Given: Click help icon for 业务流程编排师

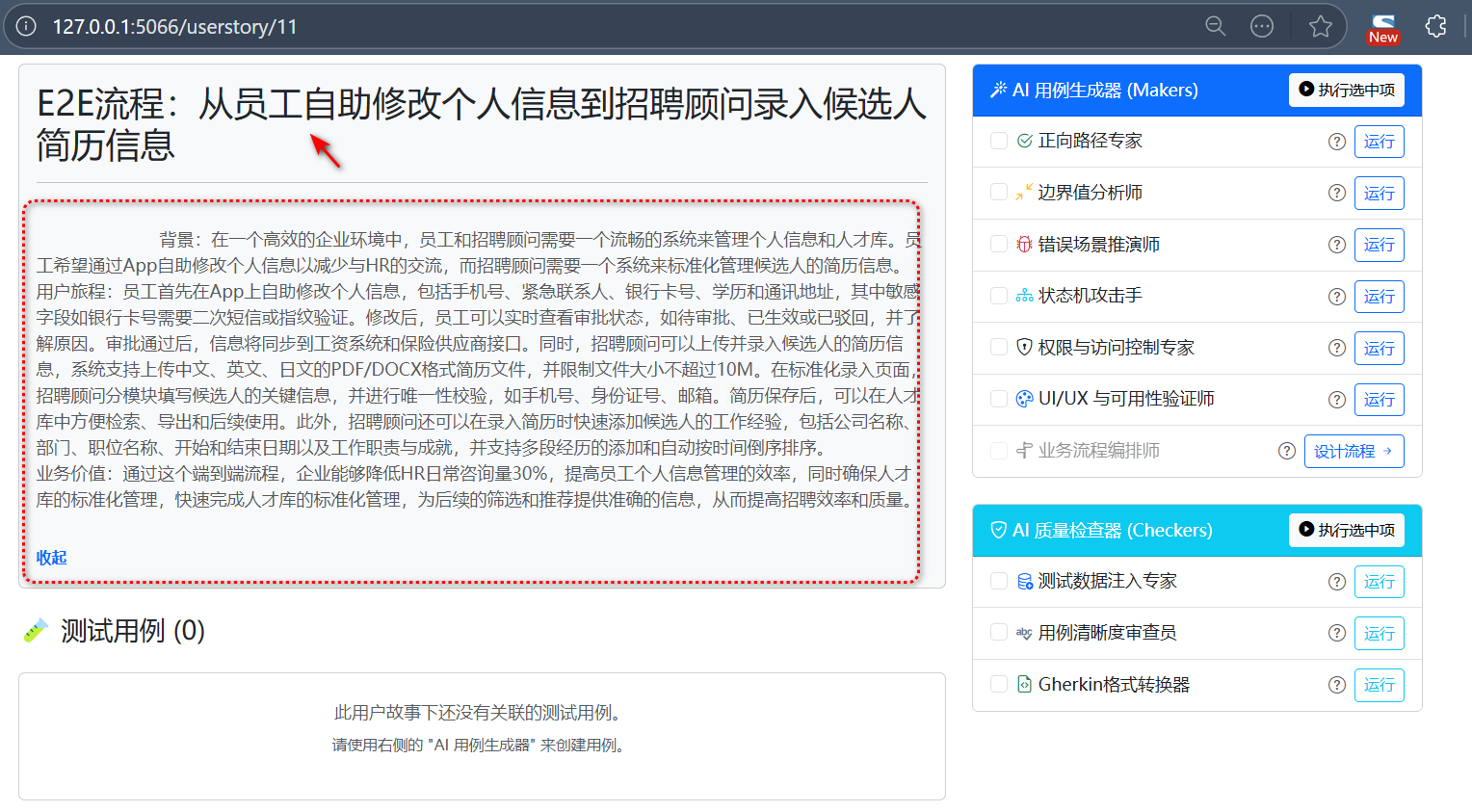Looking at the screenshot, I should (1287, 451).
